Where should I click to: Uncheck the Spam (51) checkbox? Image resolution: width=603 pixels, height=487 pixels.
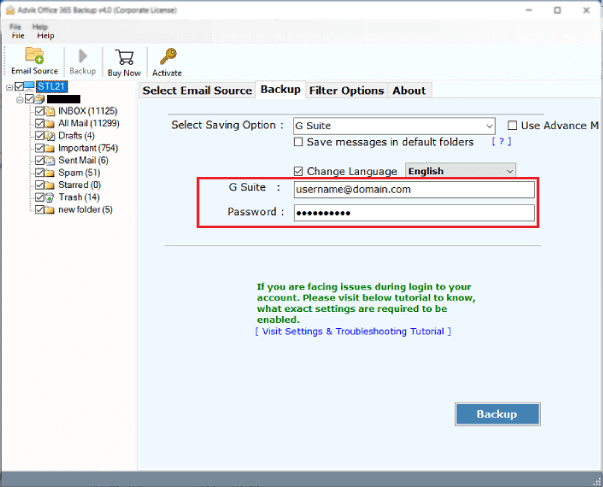40,173
